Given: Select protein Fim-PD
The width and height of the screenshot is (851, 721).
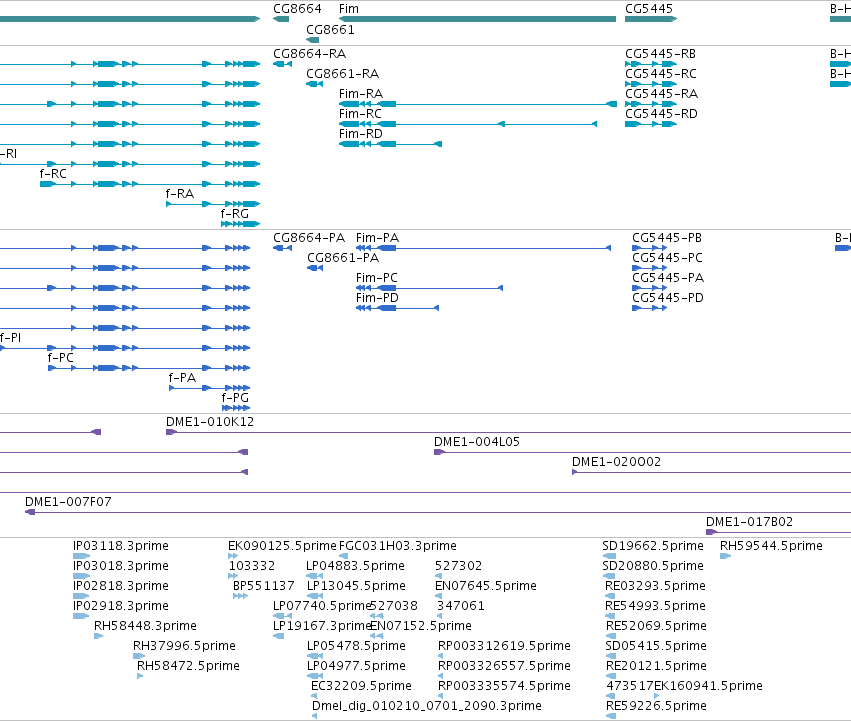Looking at the screenshot, I should tap(377, 298).
